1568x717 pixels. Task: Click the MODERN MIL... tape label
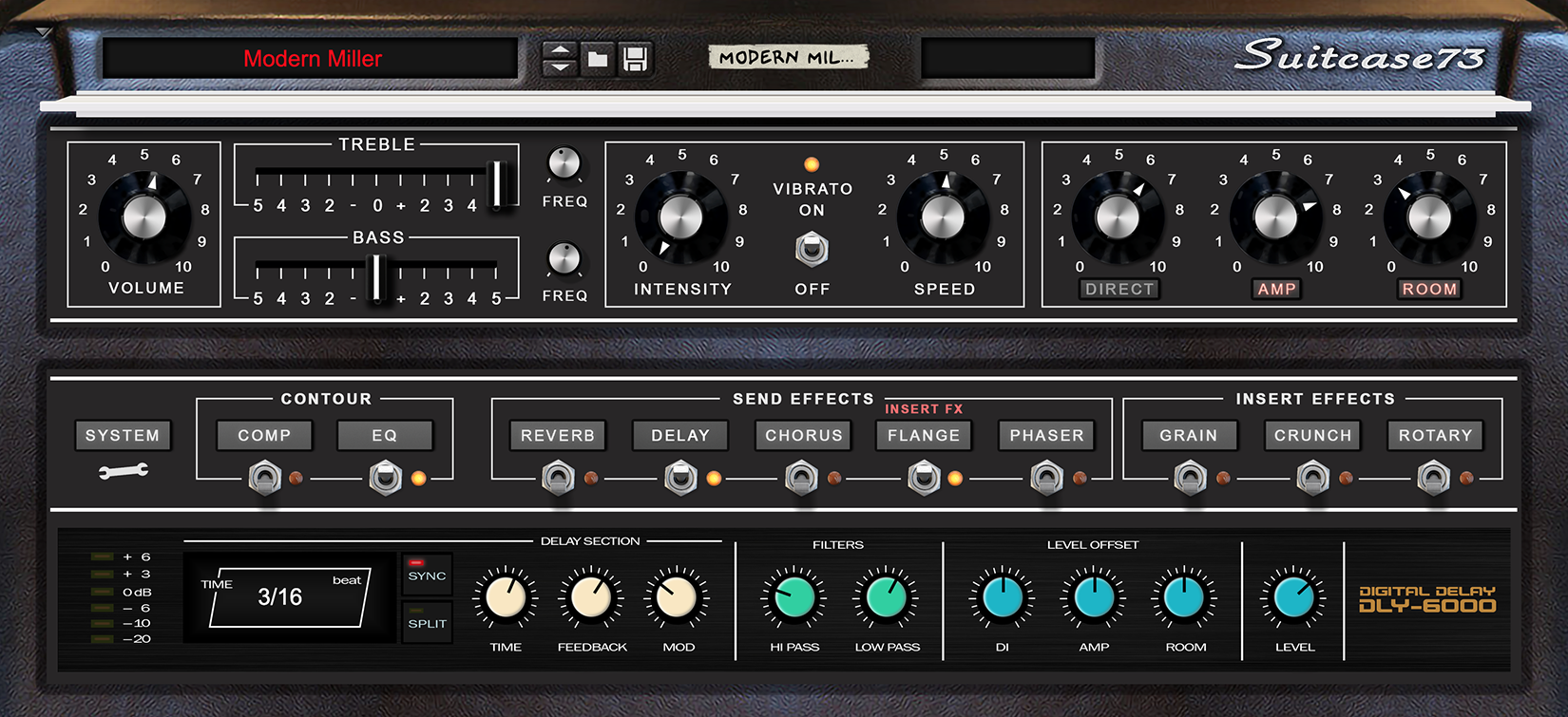787,57
